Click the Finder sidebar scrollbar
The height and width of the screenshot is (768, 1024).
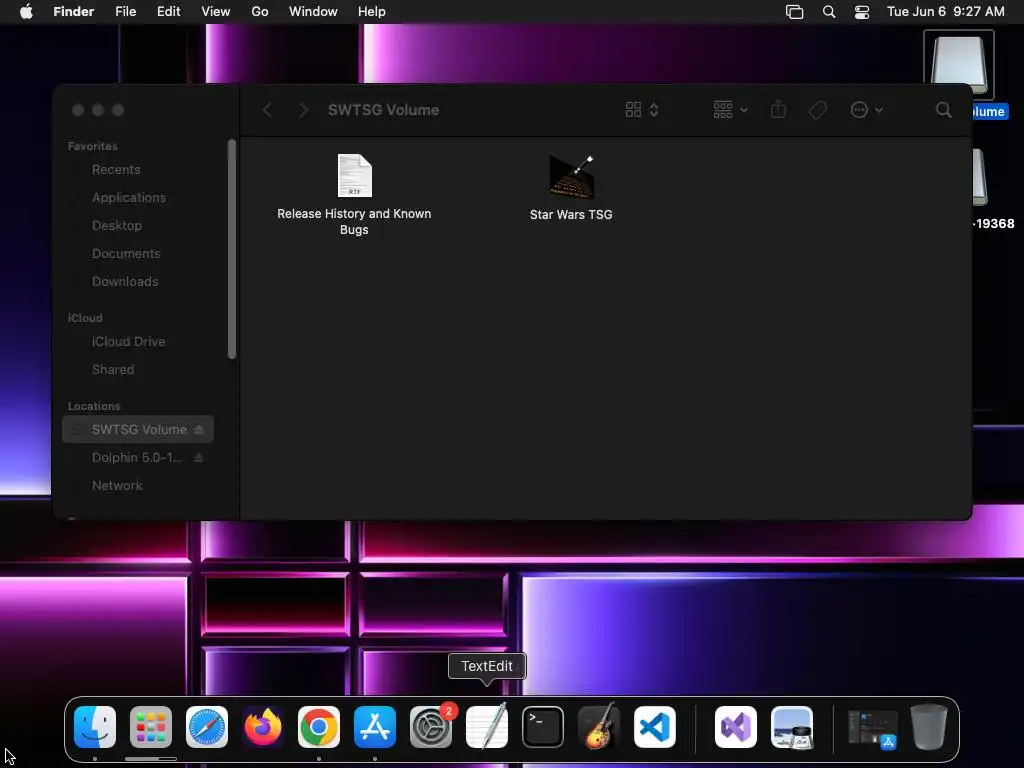pos(231,249)
